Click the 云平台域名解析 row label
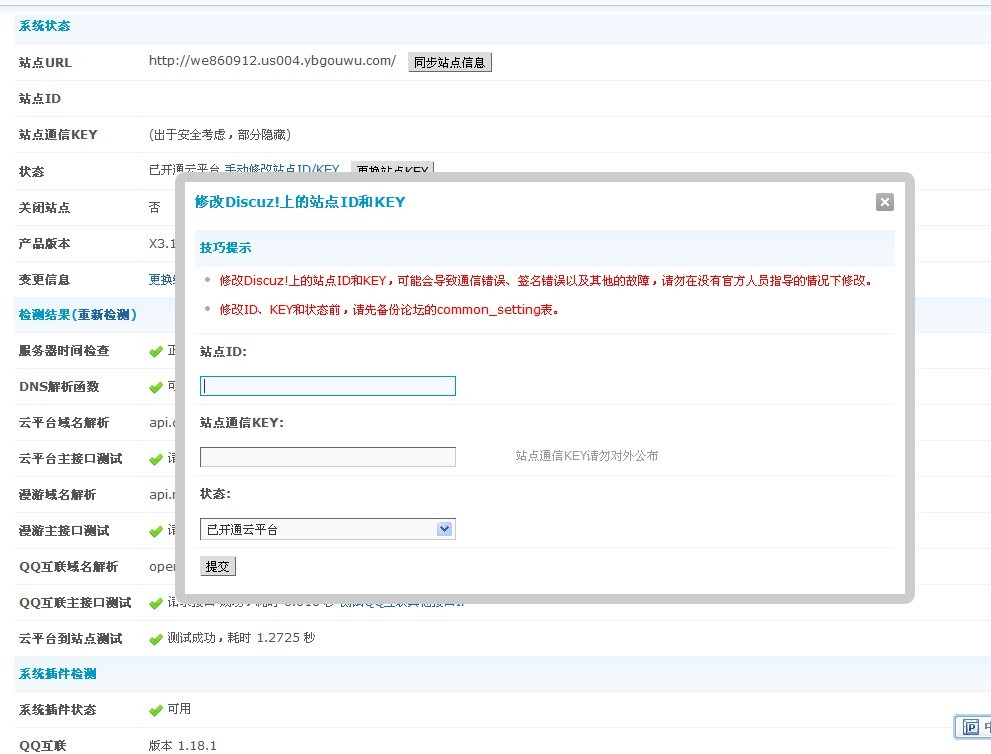 (x=64, y=422)
